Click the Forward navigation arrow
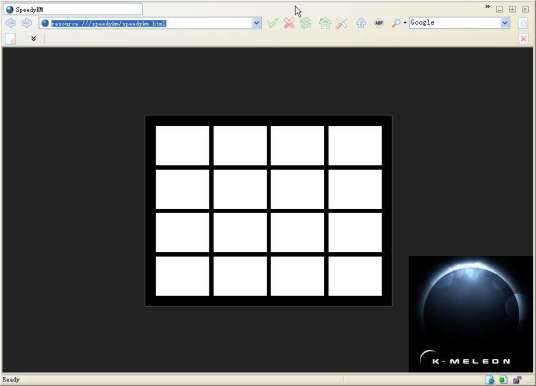Viewport: 536px width, 386px height. pos(27,23)
